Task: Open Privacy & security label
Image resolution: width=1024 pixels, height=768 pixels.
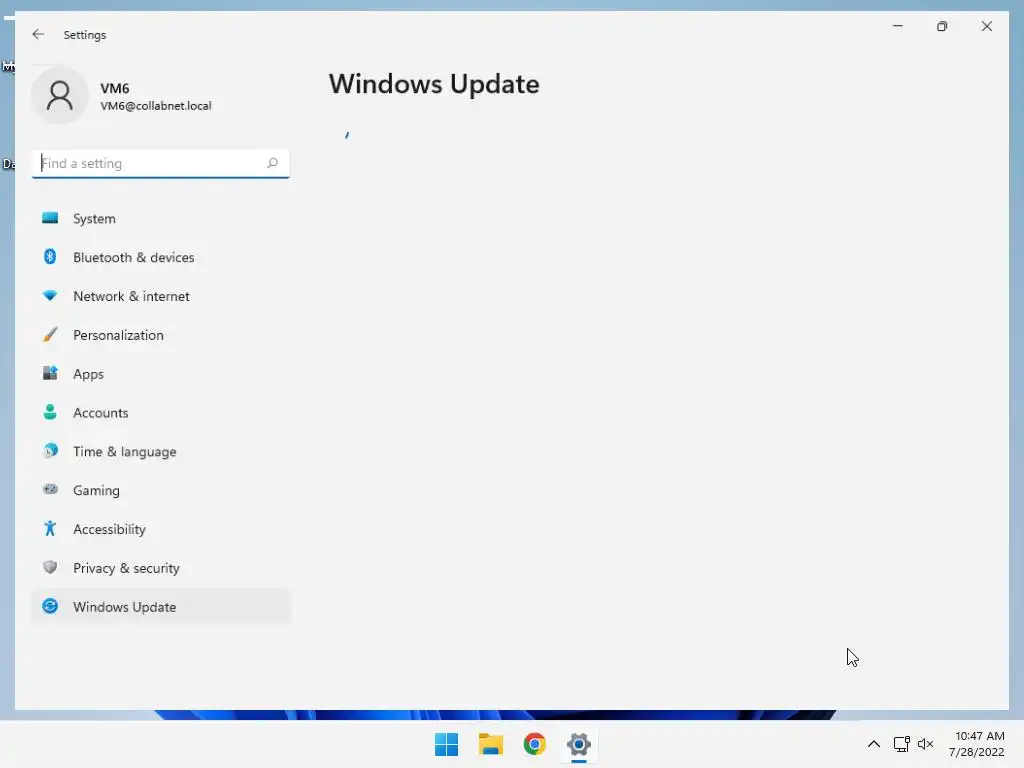Action: point(126,568)
